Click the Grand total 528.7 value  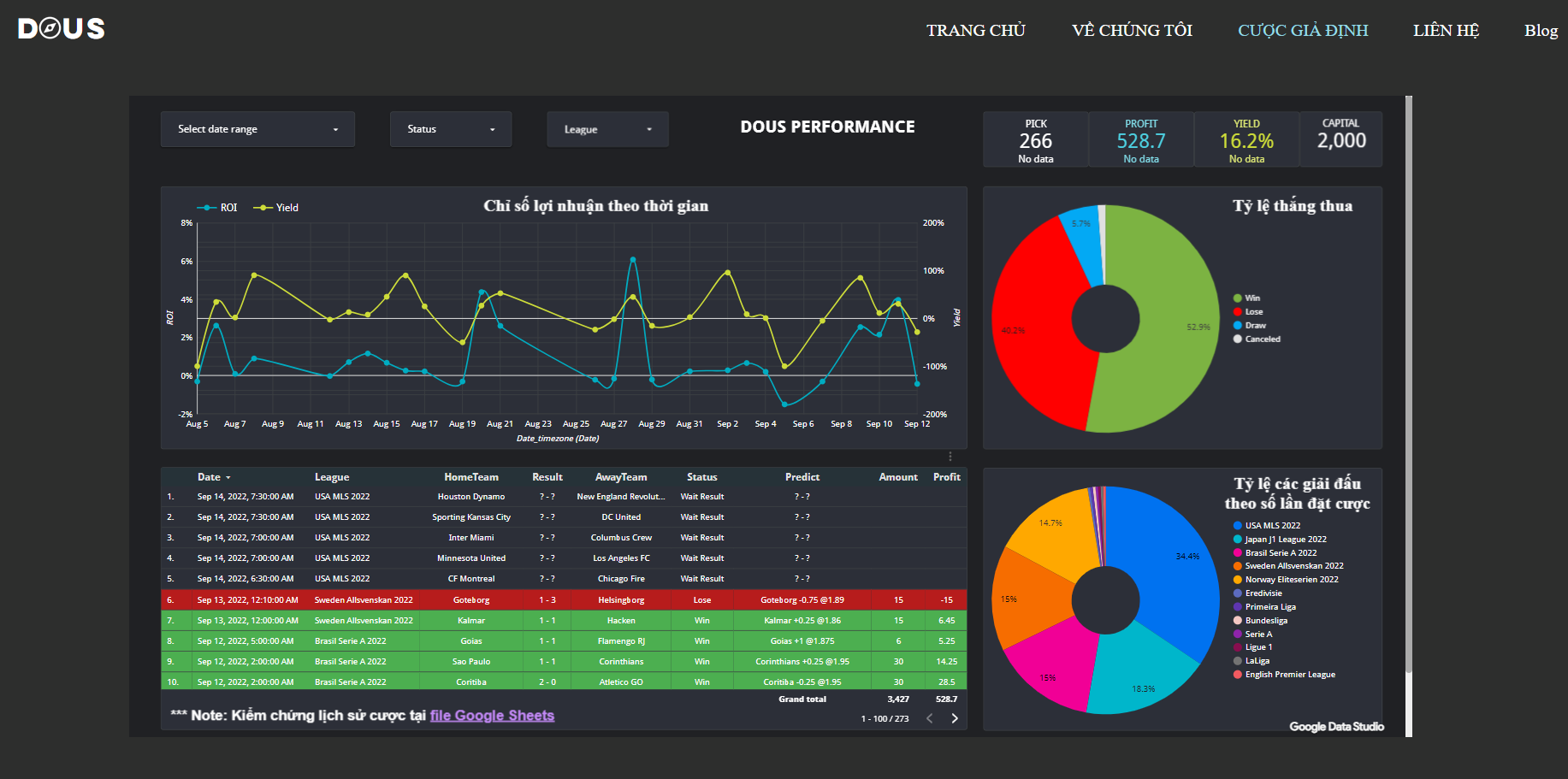[946, 699]
